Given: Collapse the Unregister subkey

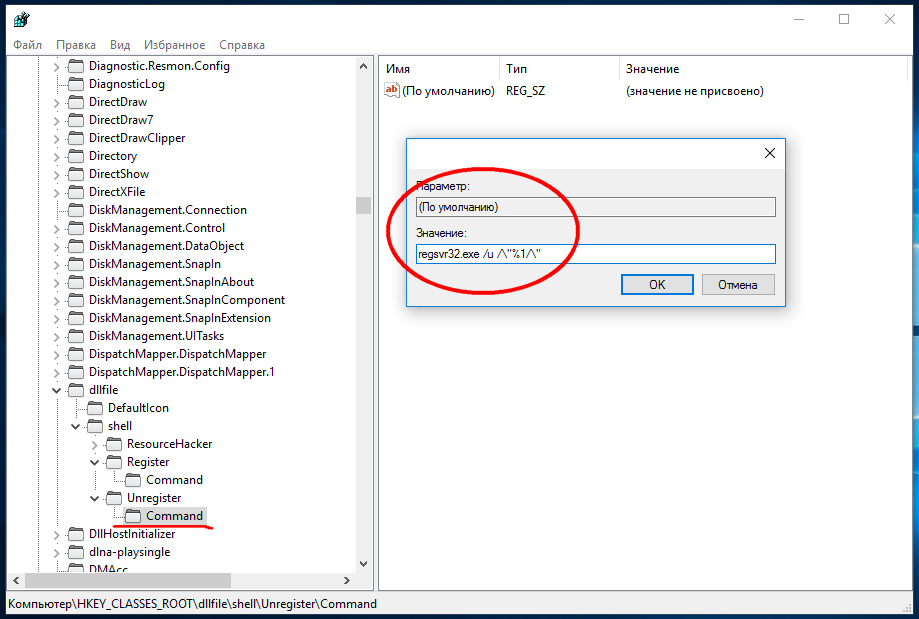Looking at the screenshot, I should 94,498.
